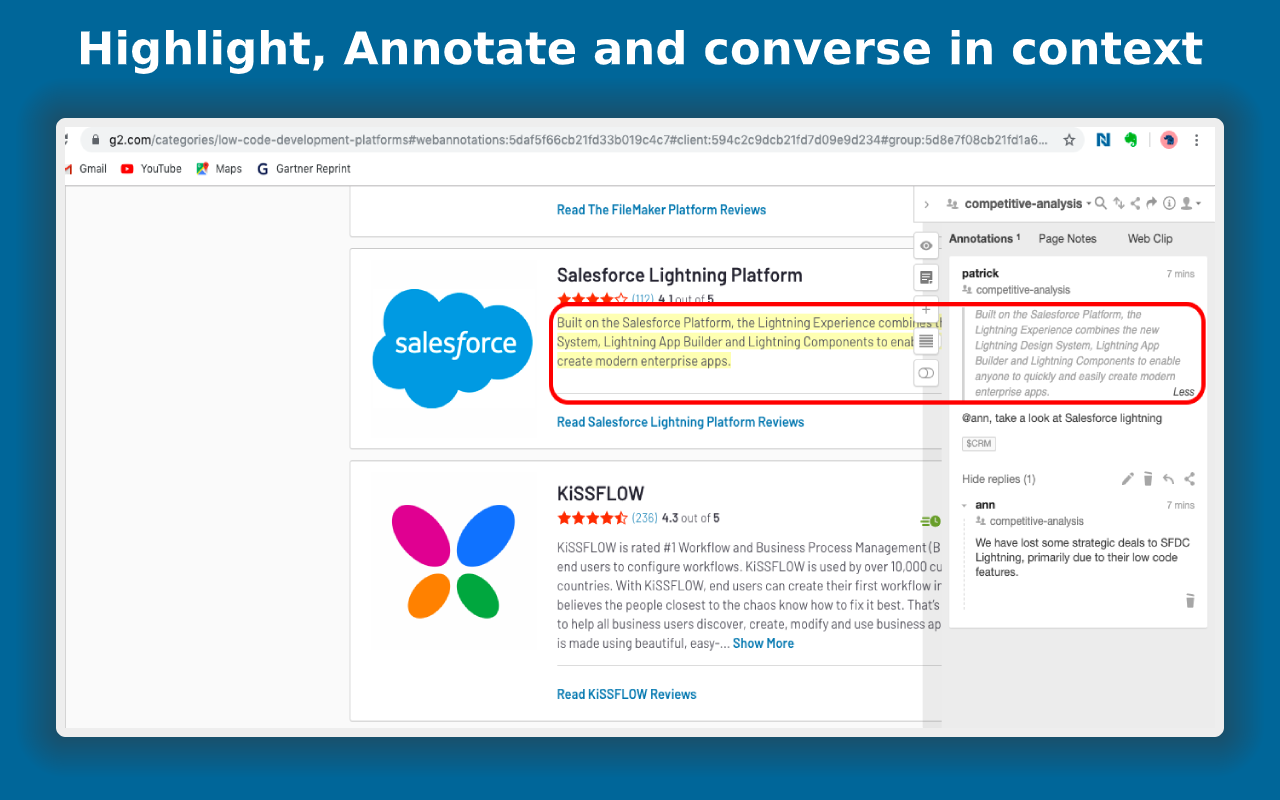Hide replies on patrick's annotation
1280x800 pixels.
(997, 479)
